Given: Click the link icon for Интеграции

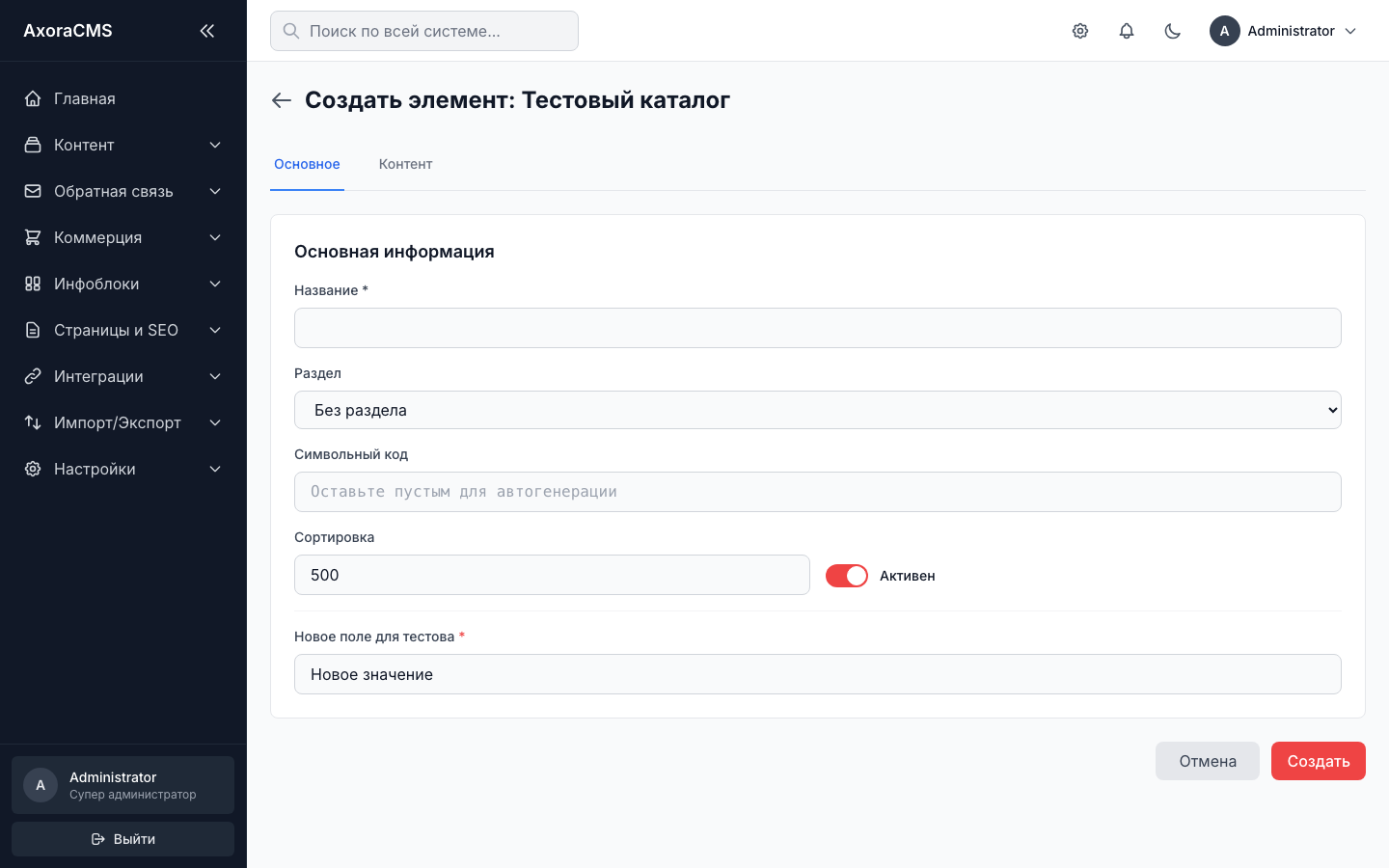Looking at the screenshot, I should [33, 376].
